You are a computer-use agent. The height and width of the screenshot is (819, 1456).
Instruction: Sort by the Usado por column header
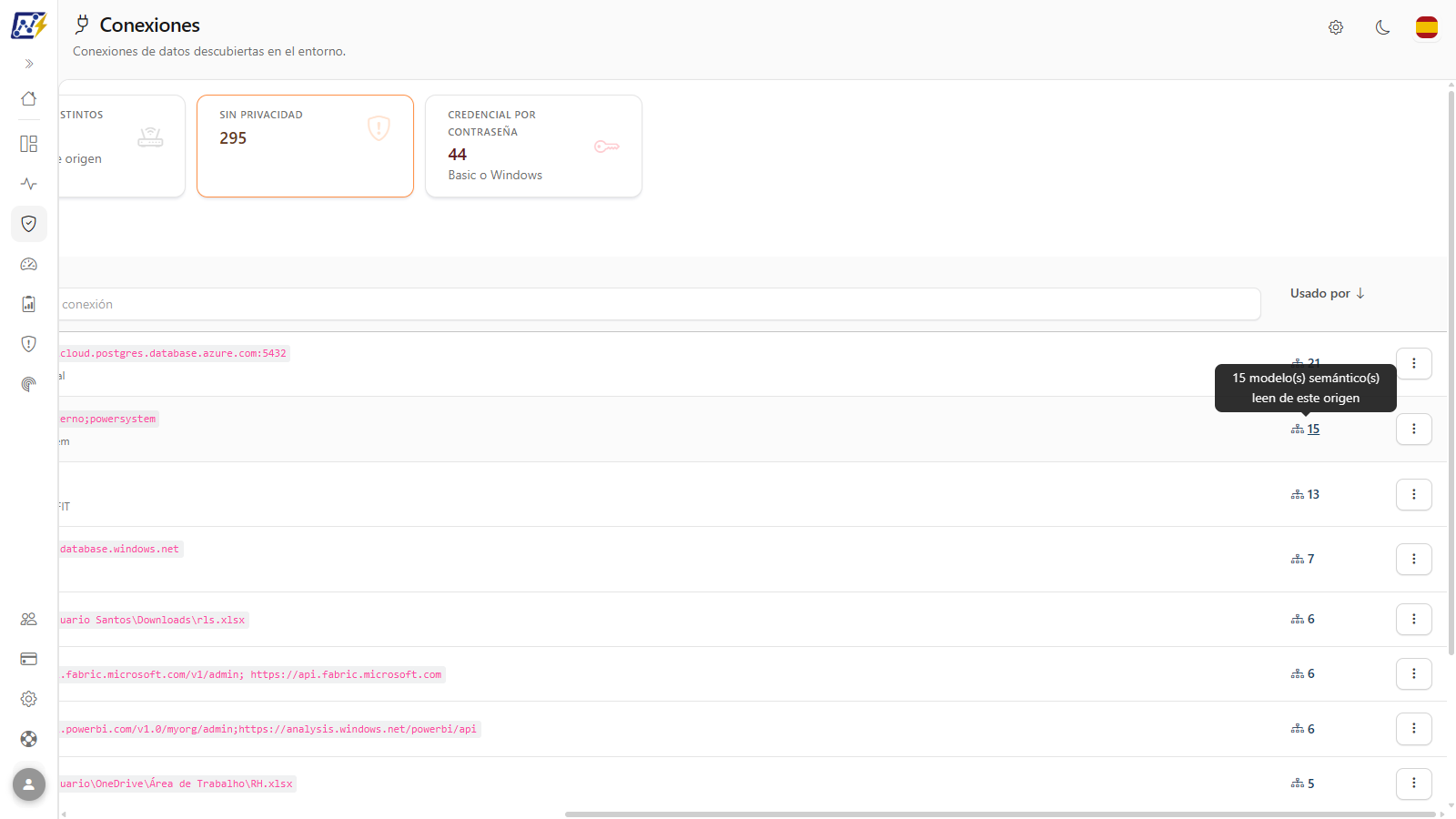point(1328,293)
